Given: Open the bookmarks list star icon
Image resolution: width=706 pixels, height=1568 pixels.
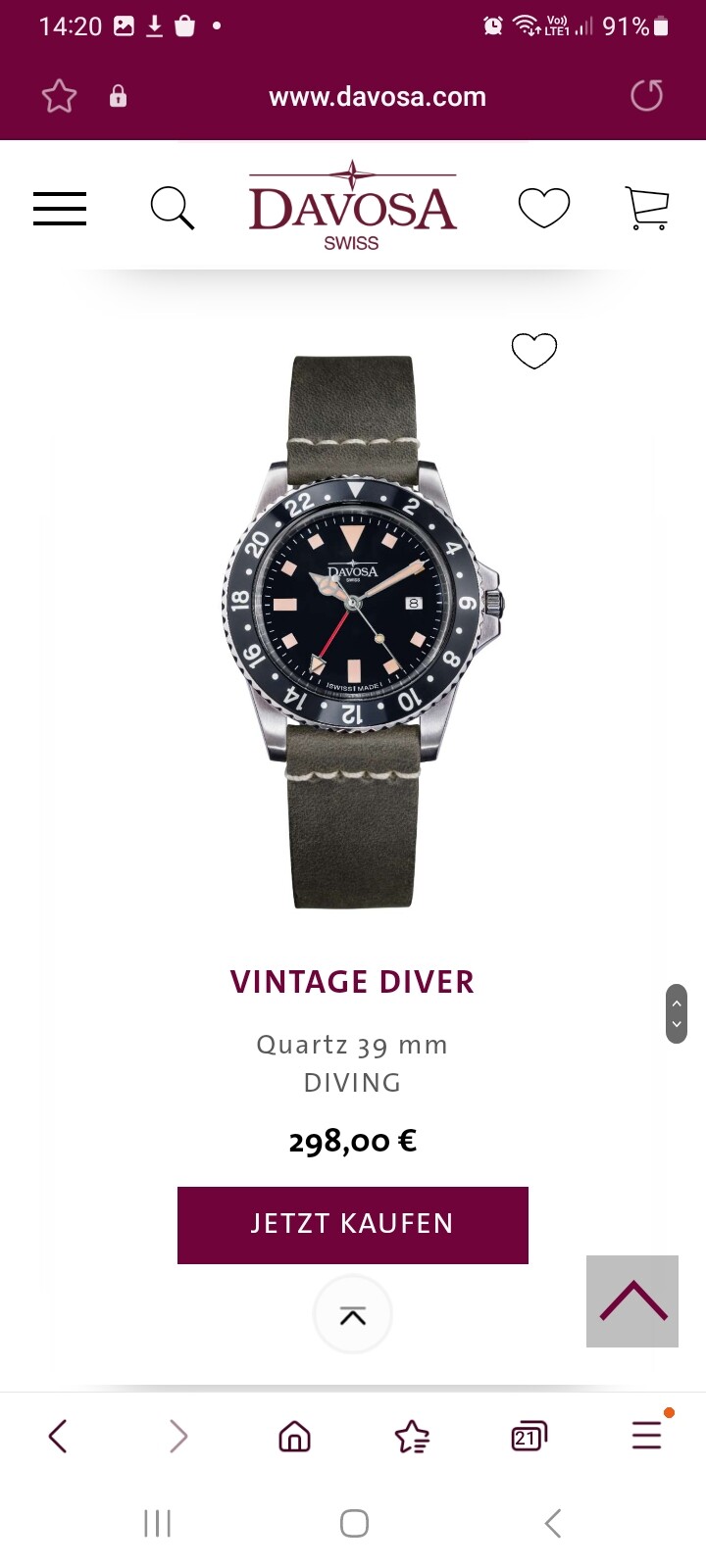Looking at the screenshot, I should coord(412,1437).
